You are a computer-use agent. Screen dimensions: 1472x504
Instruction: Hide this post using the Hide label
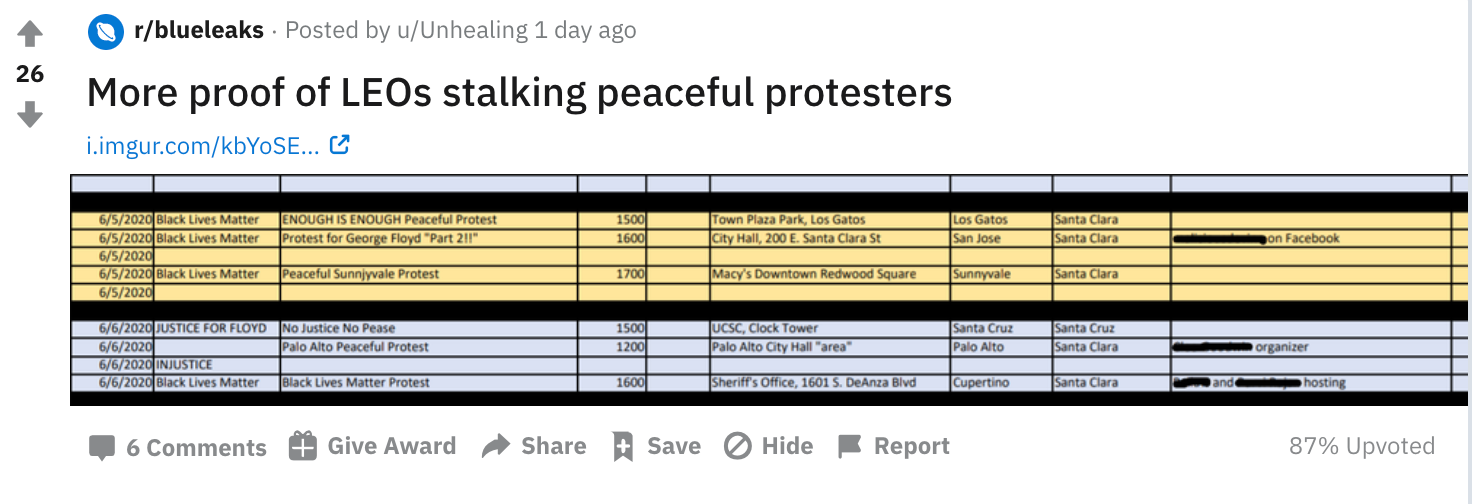point(787,446)
